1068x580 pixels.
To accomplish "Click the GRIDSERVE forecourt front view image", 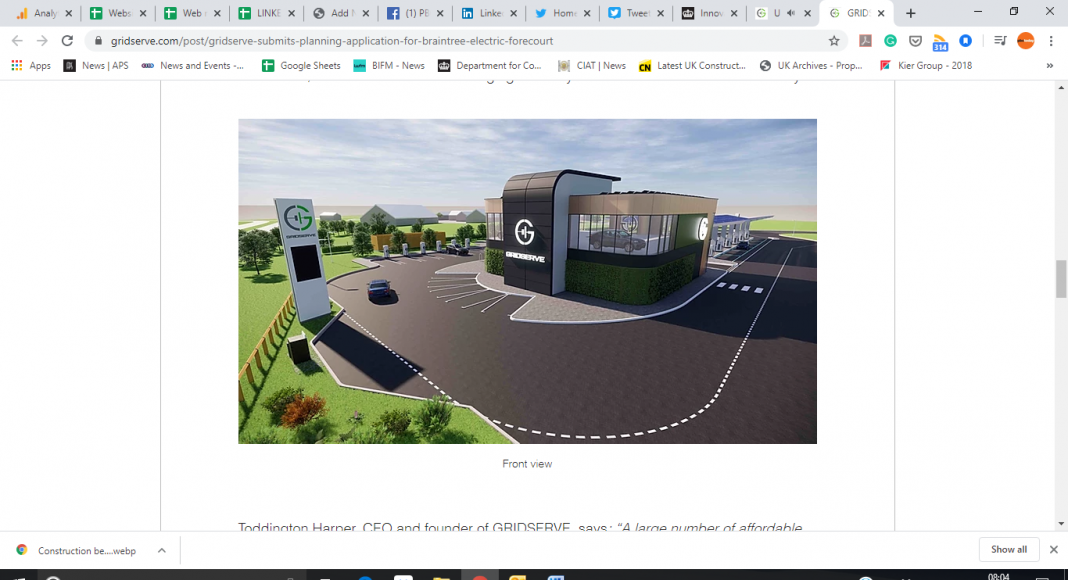I will pos(527,281).
